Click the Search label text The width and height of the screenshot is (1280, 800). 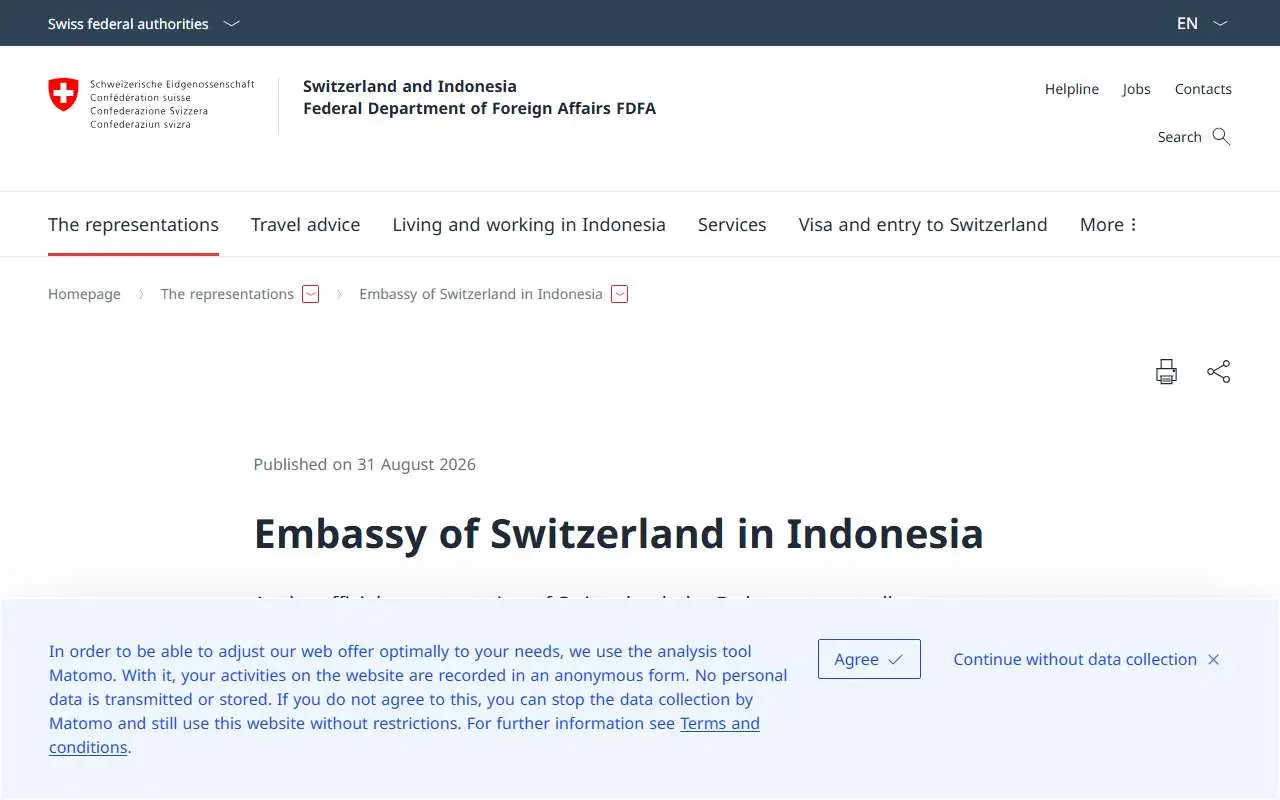pyautogui.click(x=1179, y=137)
